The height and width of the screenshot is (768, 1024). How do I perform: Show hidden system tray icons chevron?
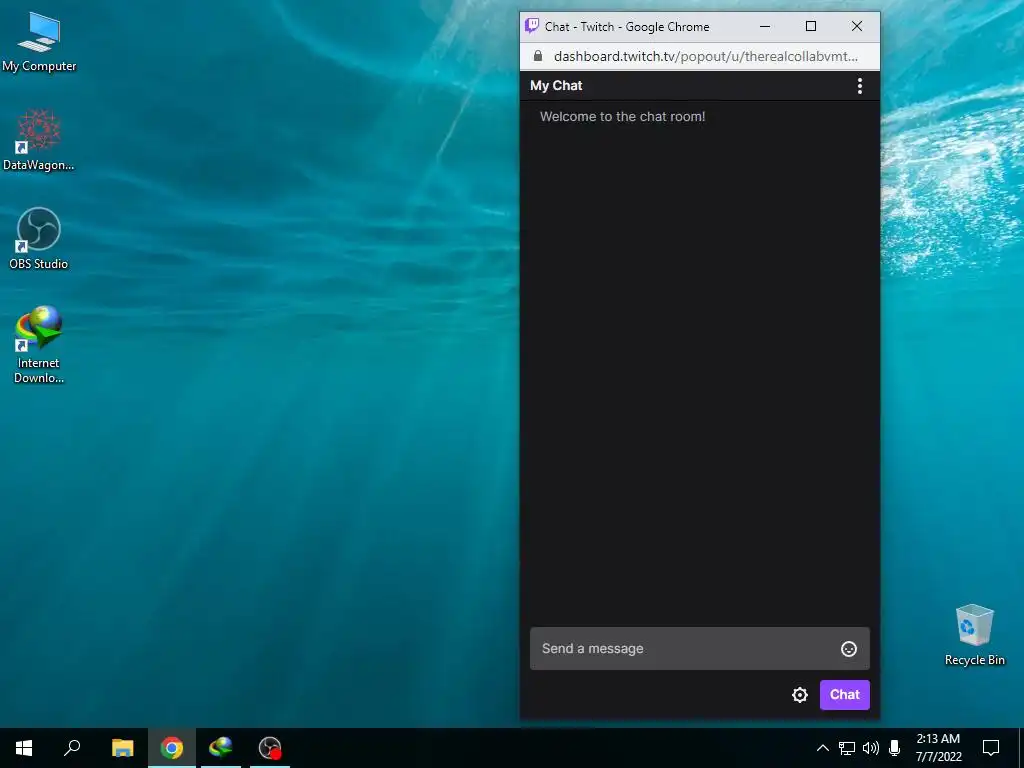click(823, 748)
